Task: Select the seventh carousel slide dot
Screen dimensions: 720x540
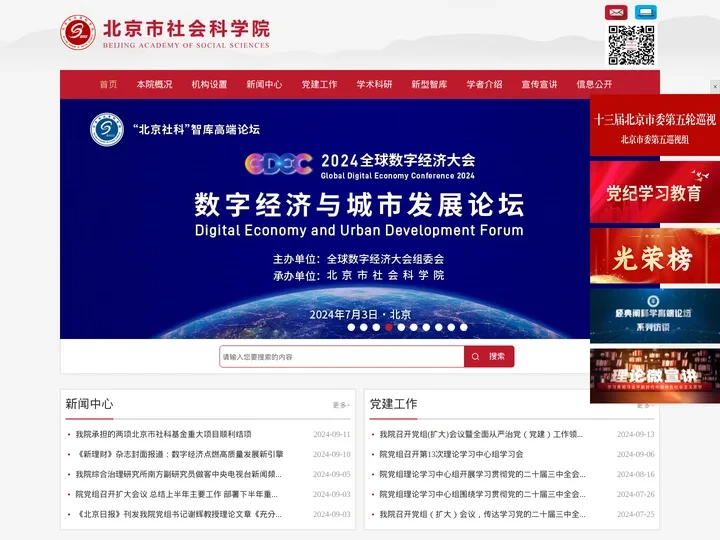Action: point(426,327)
